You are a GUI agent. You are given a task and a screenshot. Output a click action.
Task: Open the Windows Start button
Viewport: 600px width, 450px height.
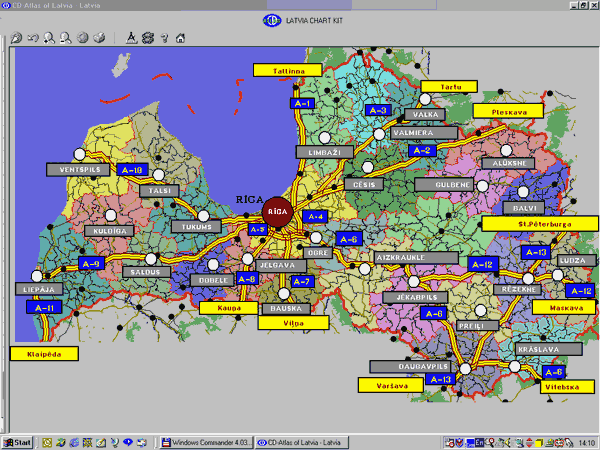click(x=18, y=443)
